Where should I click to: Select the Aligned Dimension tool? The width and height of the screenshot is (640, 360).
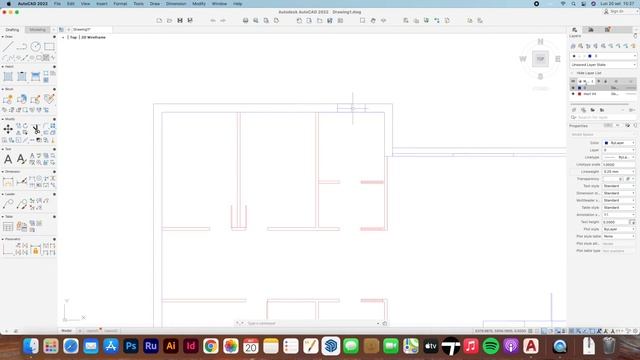22,182
